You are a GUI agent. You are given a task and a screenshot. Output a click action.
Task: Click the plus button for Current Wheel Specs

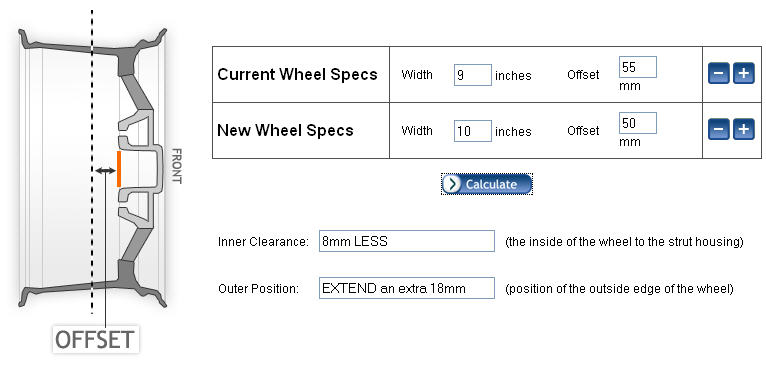click(x=744, y=74)
